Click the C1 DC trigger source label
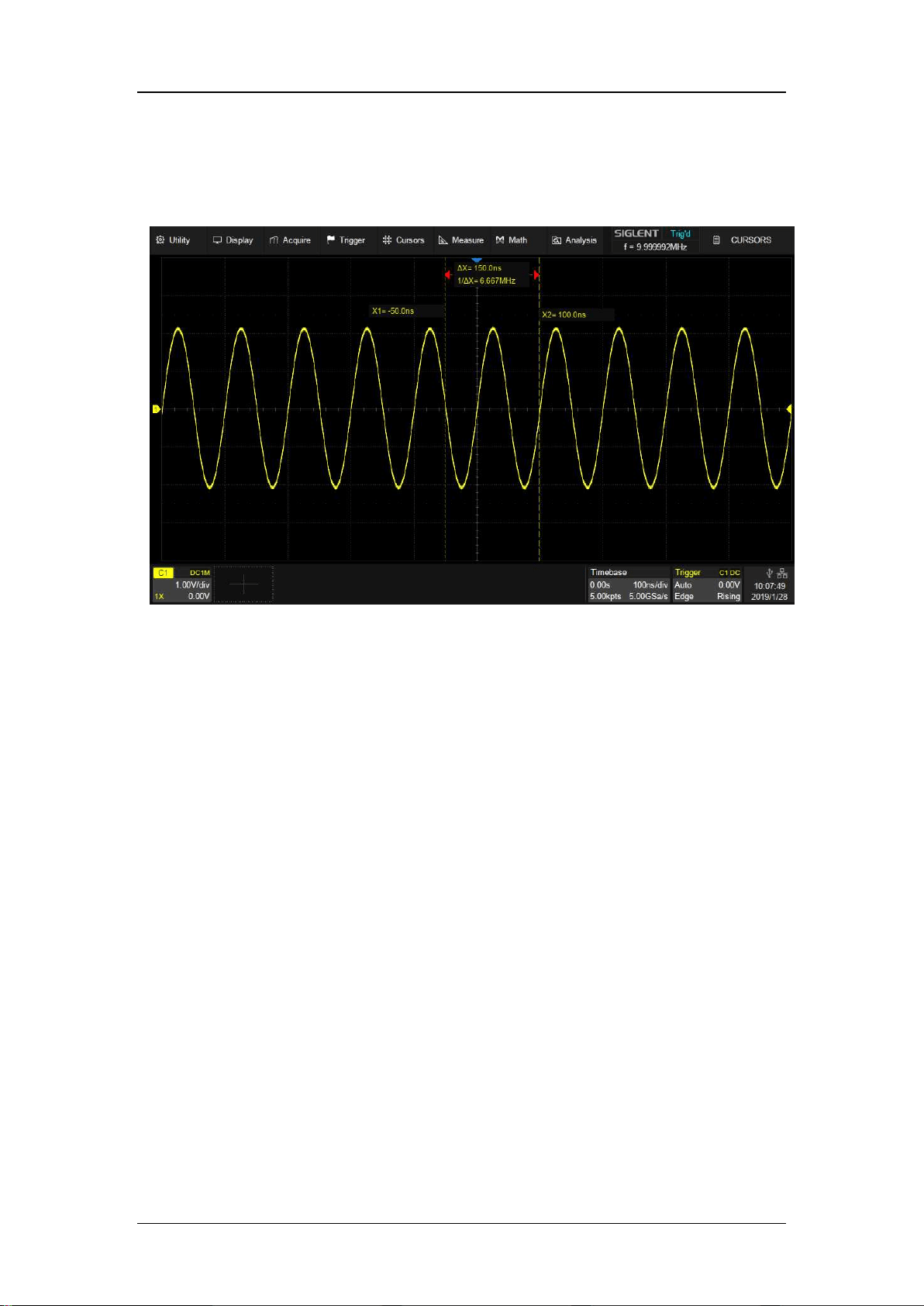Viewport: 924px width, 1306px height. point(729,573)
